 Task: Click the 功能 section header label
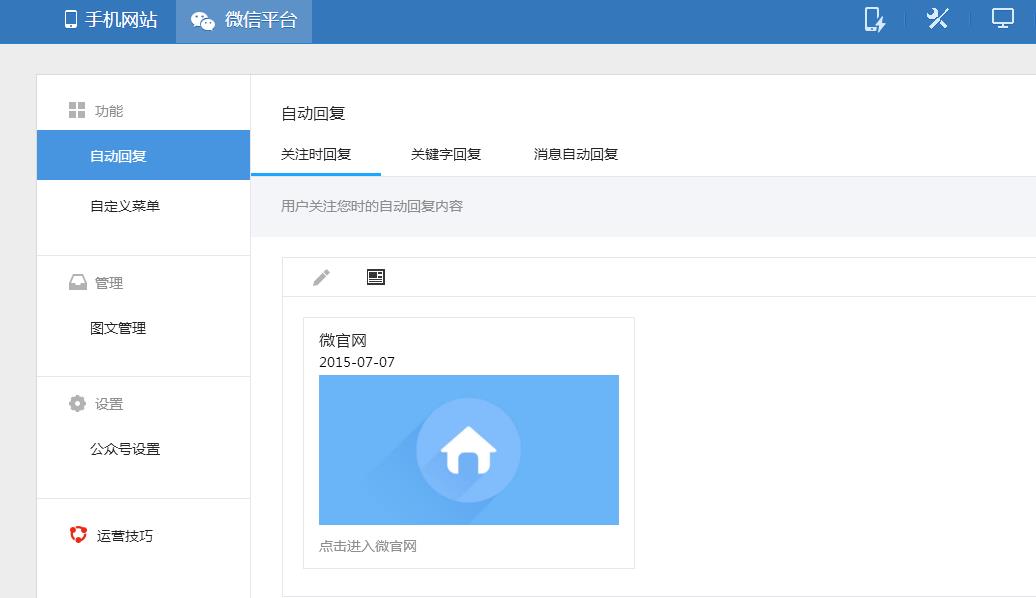coord(109,111)
